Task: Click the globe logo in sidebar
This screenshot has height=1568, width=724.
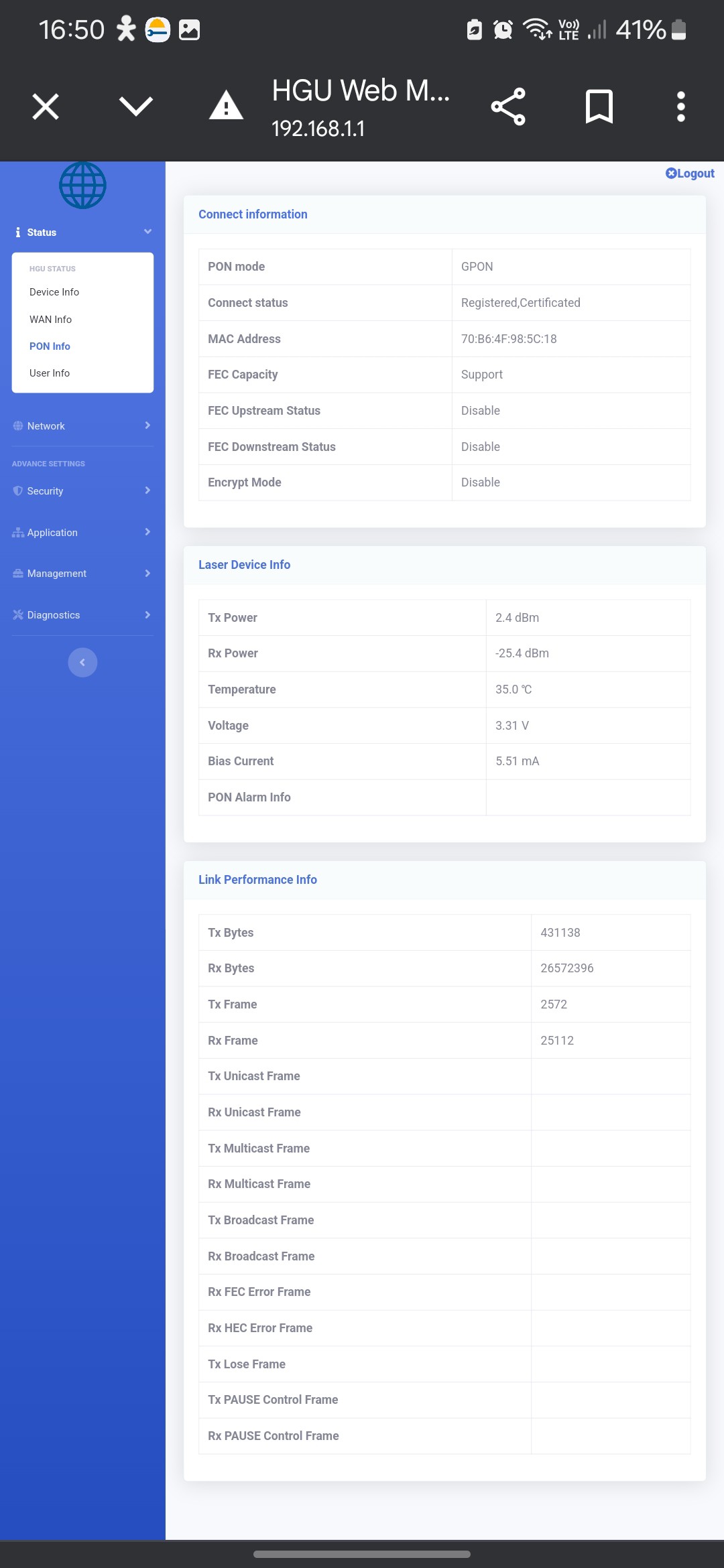Action: pyautogui.click(x=82, y=186)
